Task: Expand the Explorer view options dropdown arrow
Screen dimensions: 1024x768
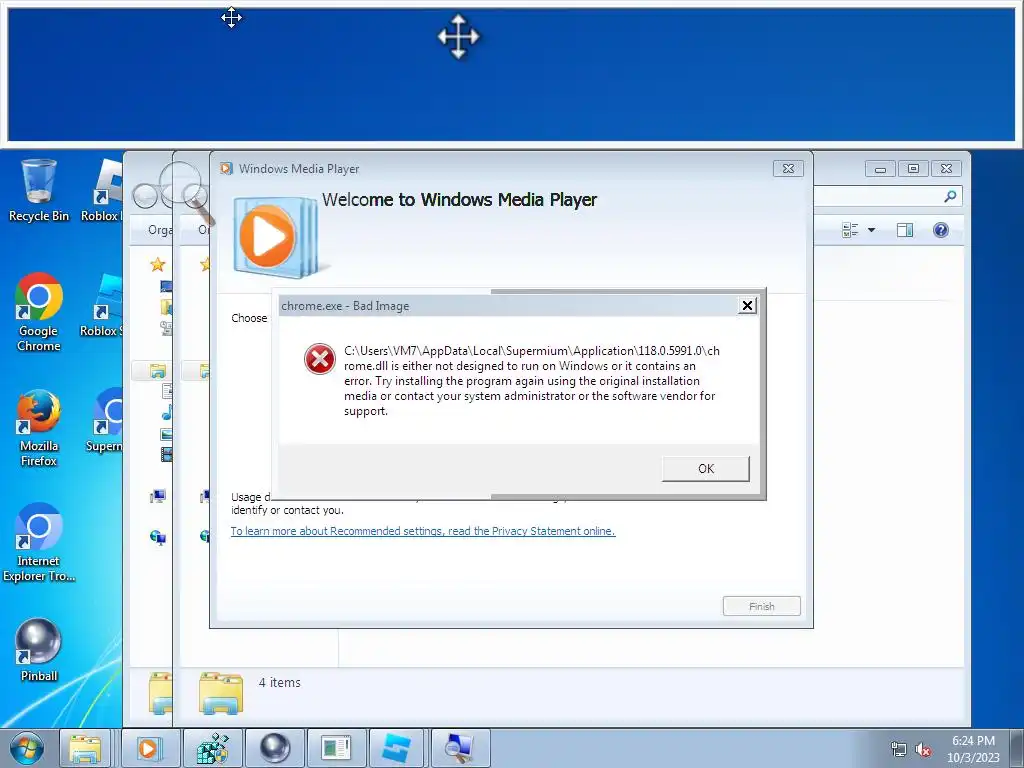Action: point(871,230)
